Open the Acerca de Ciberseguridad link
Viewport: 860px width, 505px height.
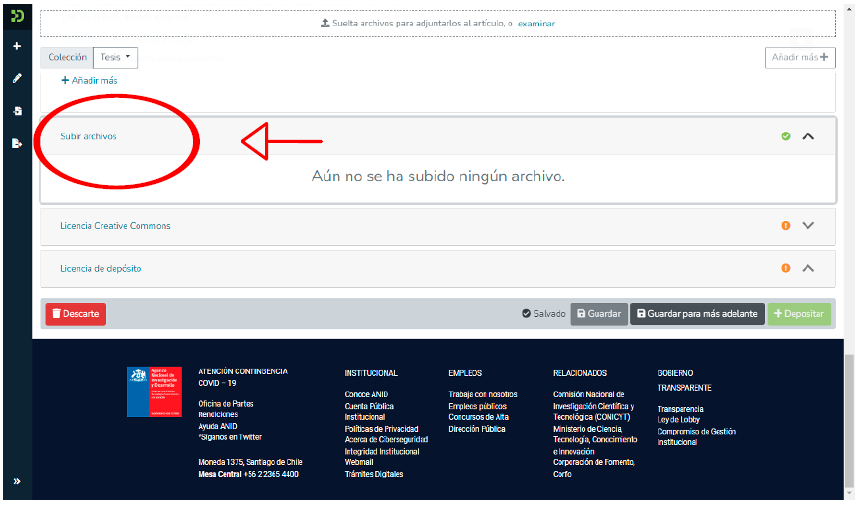click(x=386, y=439)
